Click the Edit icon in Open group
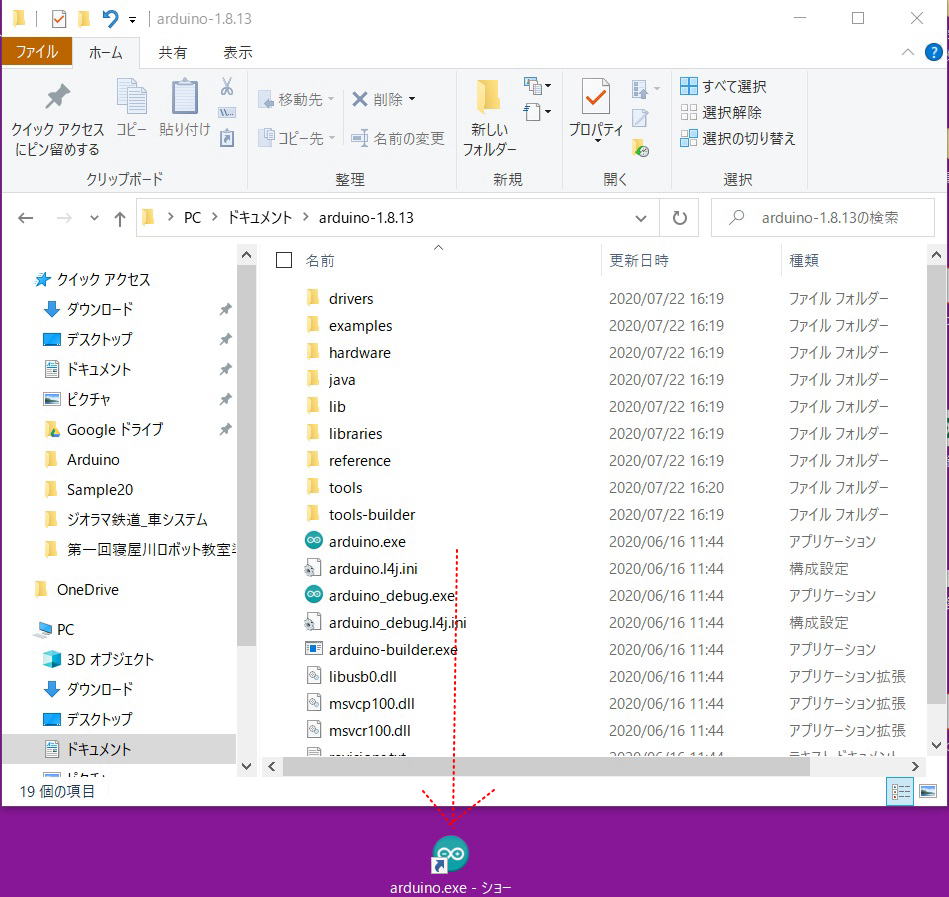The width and height of the screenshot is (949, 897). (x=640, y=118)
